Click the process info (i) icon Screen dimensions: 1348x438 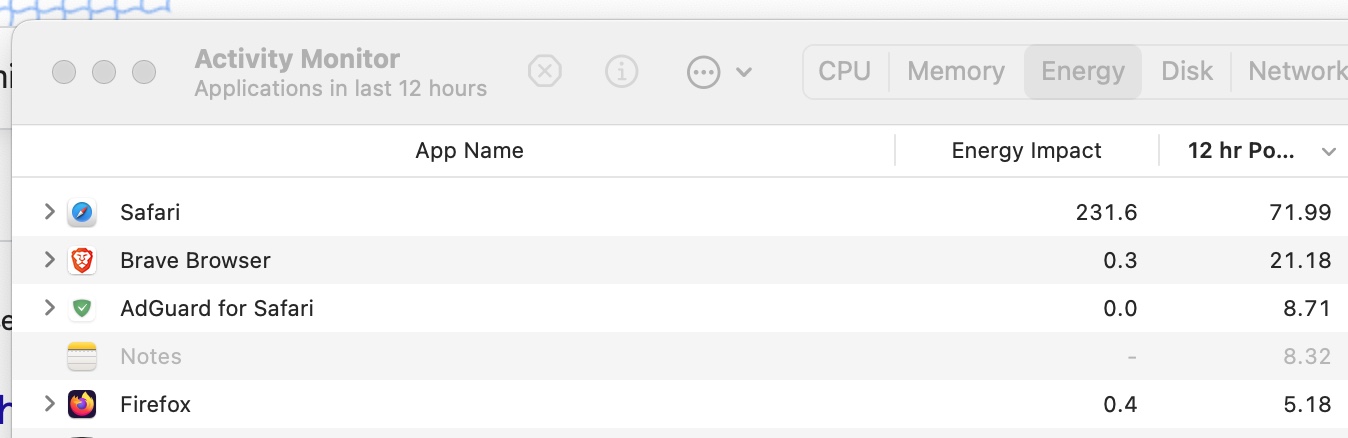(622, 72)
